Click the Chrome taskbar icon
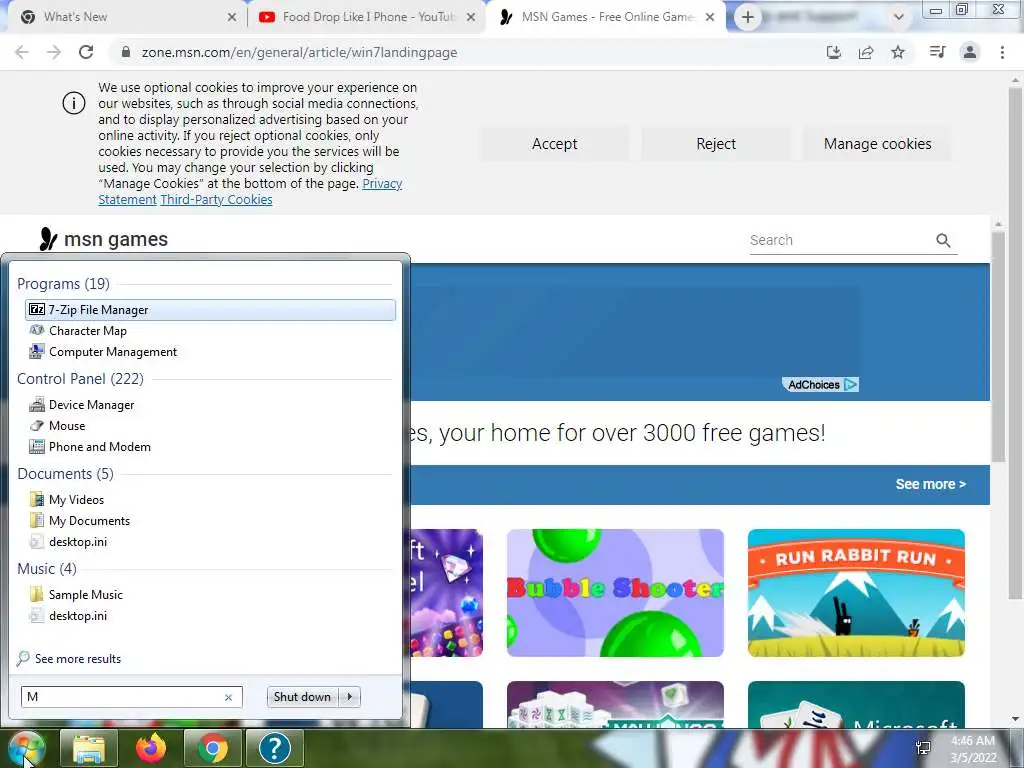This screenshot has width=1024, height=768. [x=213, y=748]
